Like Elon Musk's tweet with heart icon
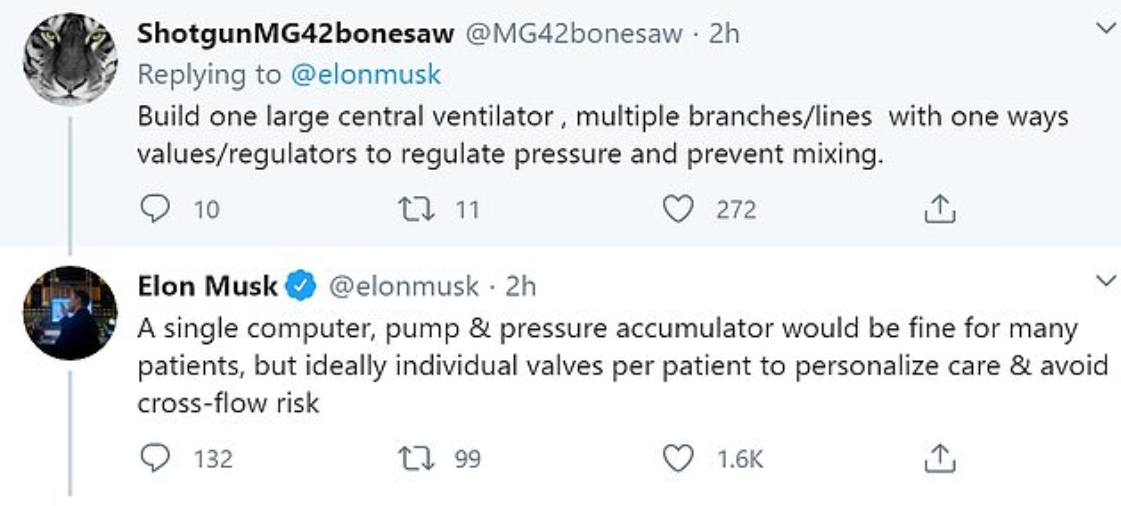Screen dimensions: 1121x506 point(677,458)
